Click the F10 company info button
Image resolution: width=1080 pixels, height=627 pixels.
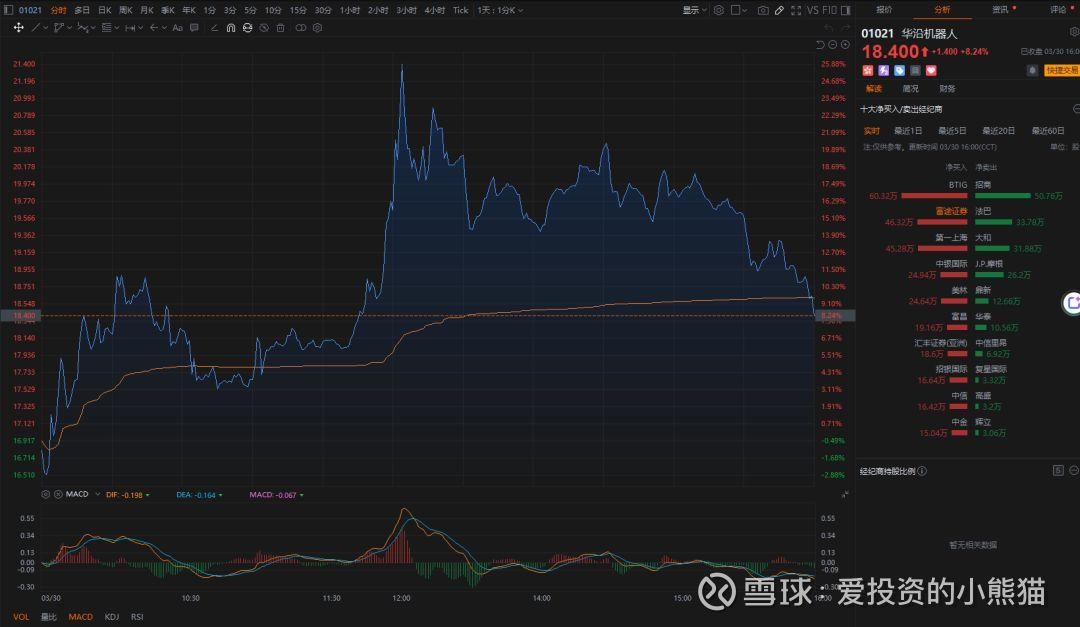tap(830, 10)
